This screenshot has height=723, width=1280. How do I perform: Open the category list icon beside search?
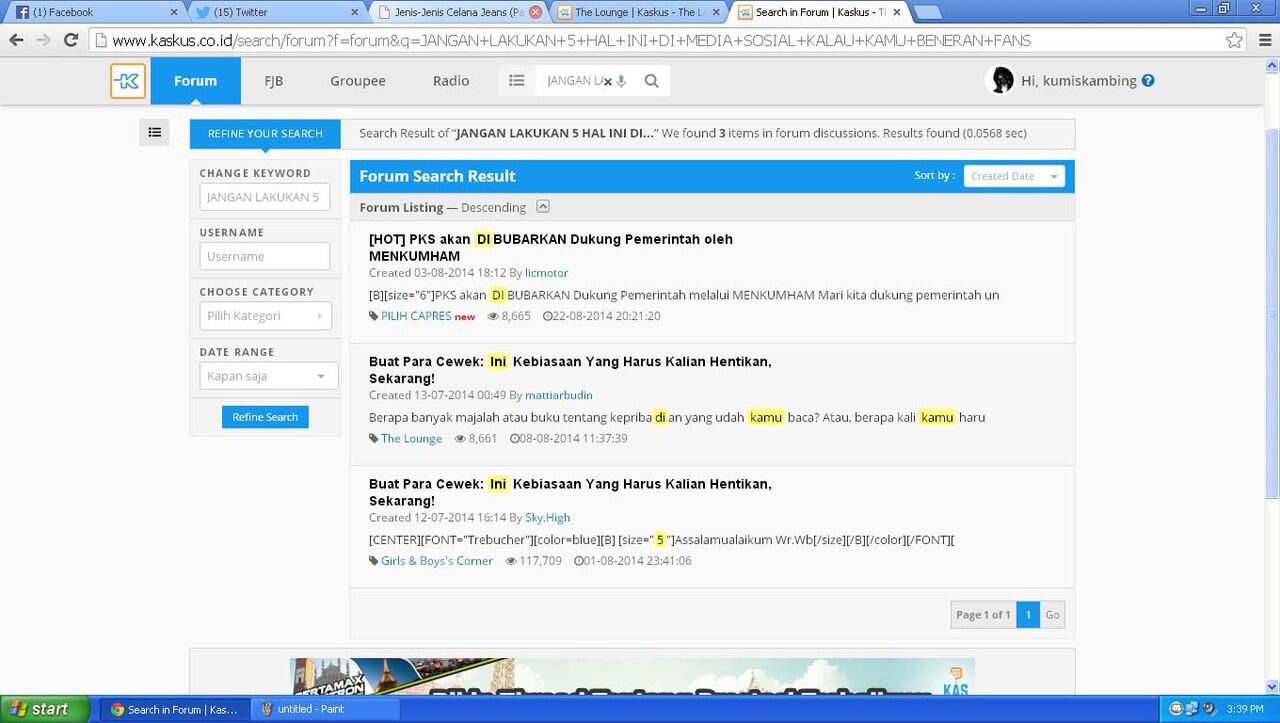516,81
